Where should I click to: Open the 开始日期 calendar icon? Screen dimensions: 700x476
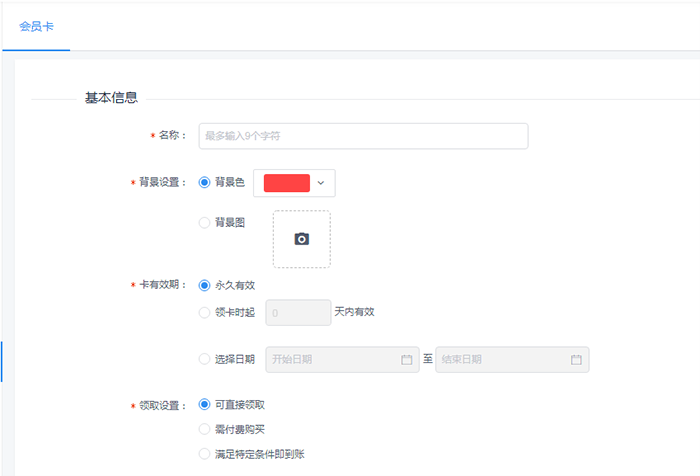[406, 359]
